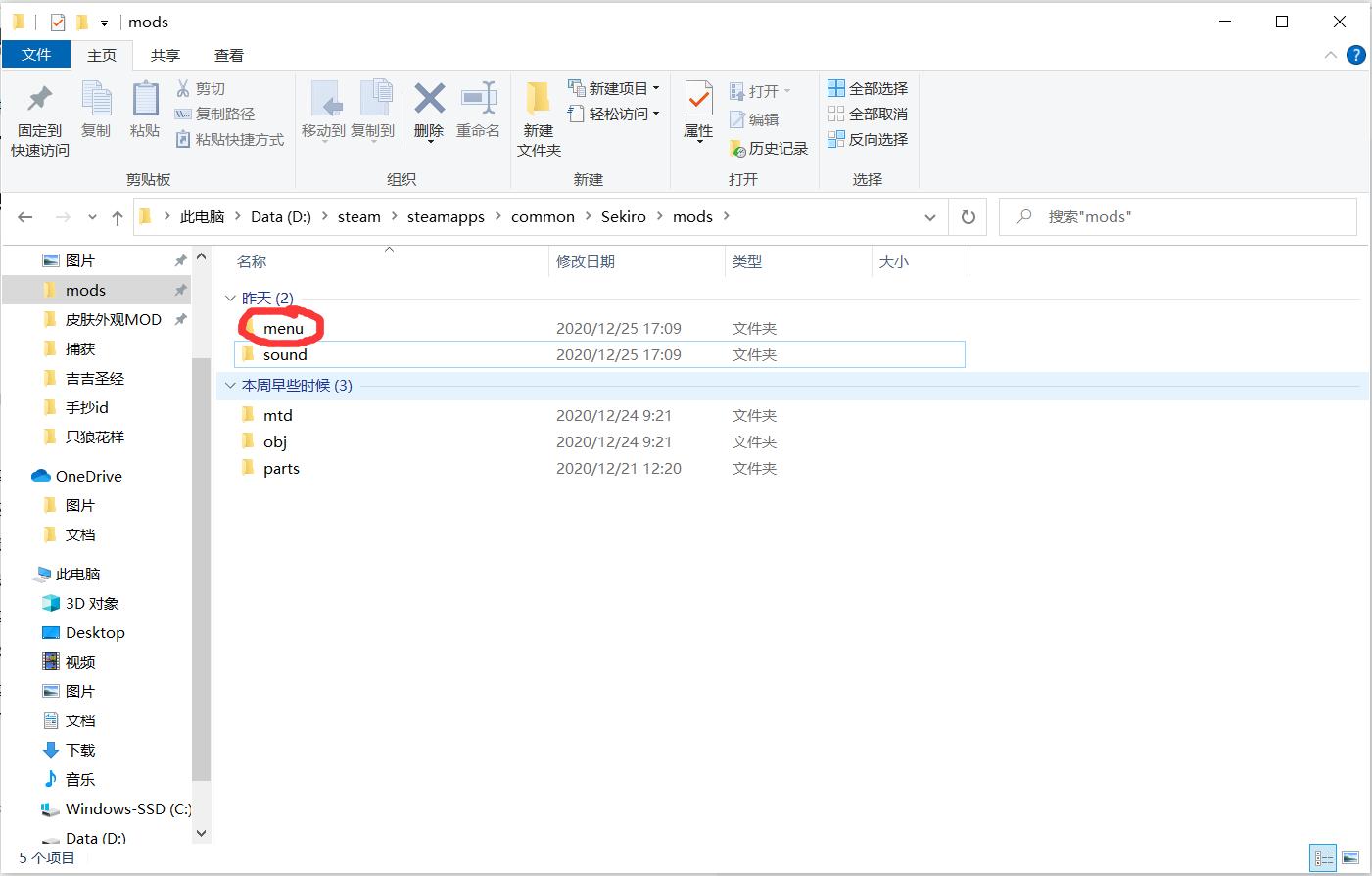The height and width of the screenshot is (876, 1372).
Task: Click Select All (全部选择) button
Action: pyautogui.click(x=868, y=88)
